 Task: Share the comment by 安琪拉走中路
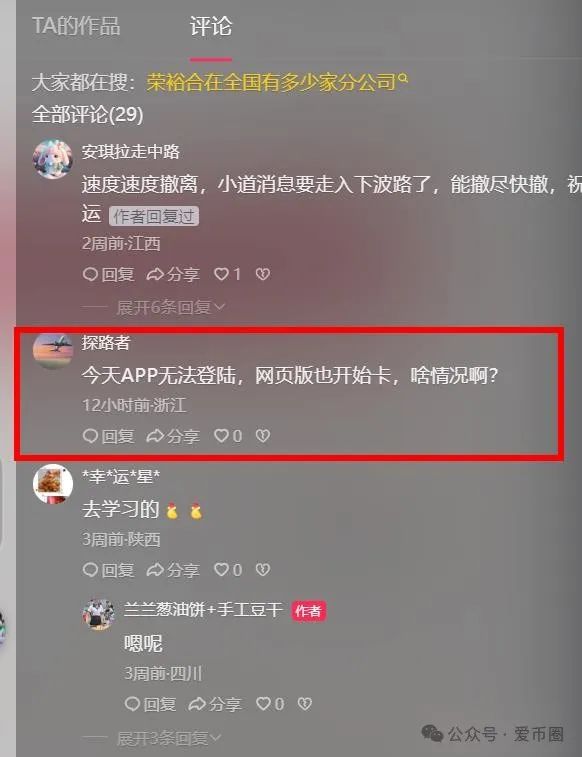click(173, 274)
